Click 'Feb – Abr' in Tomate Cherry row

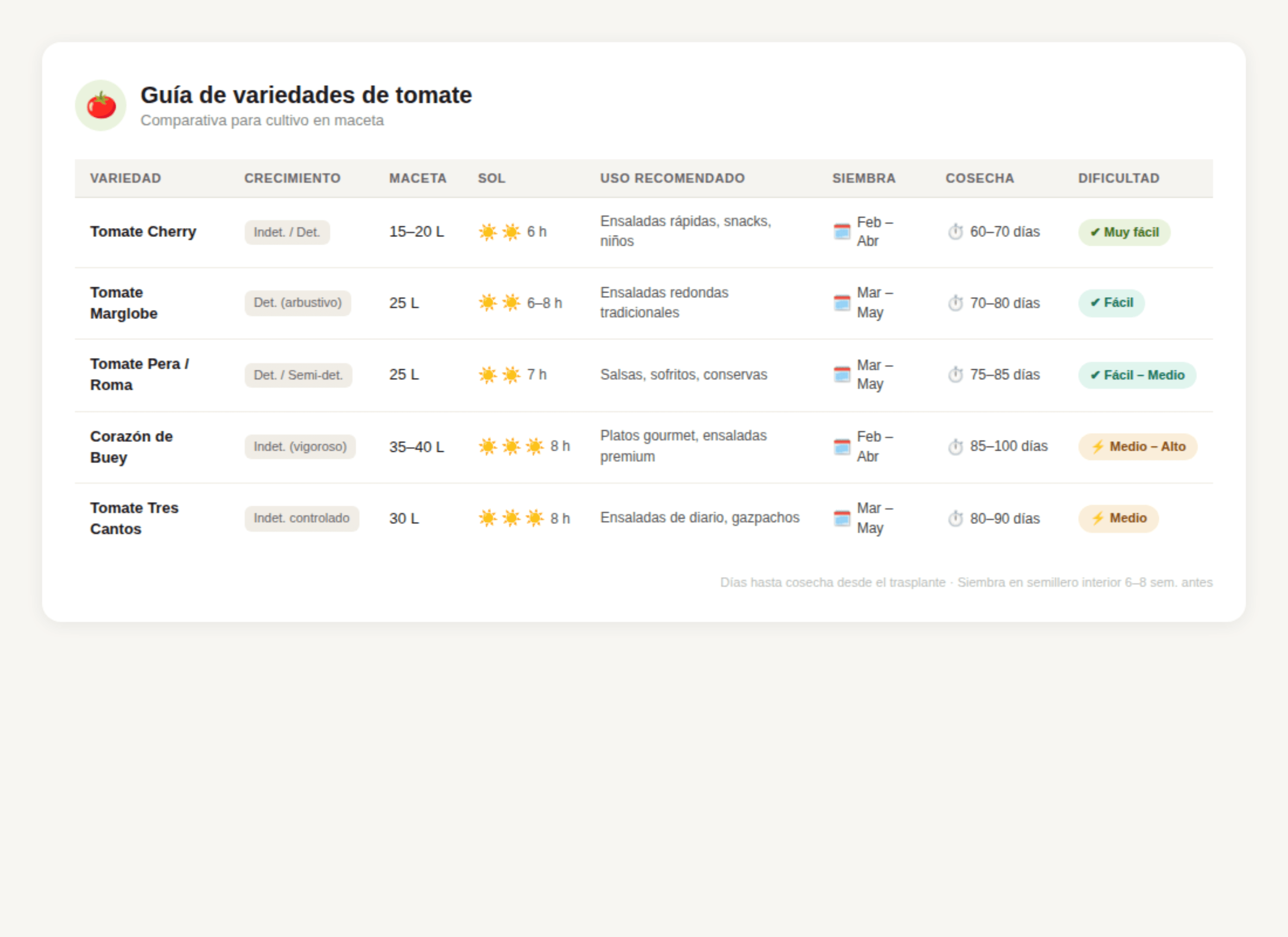[x=875, y=232]
